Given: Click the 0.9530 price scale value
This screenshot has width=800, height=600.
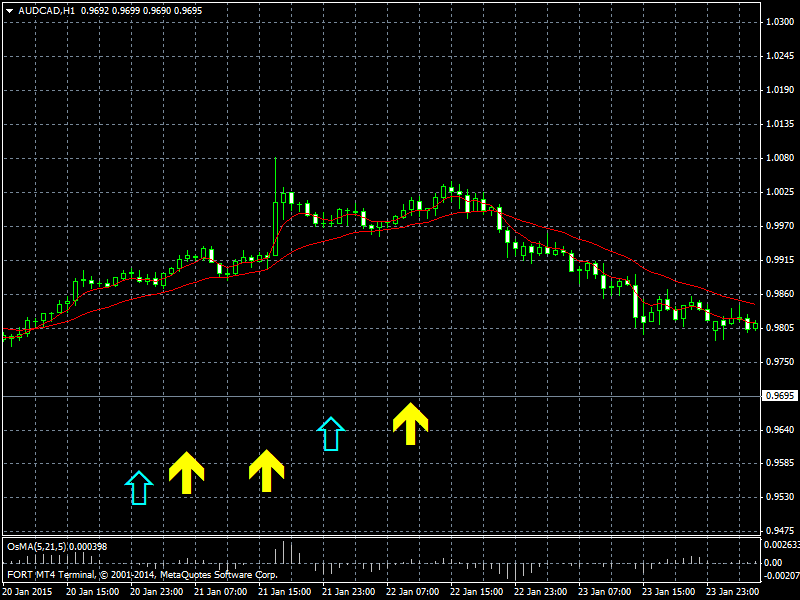Looking at the screenshot, I should coord(780,497).
